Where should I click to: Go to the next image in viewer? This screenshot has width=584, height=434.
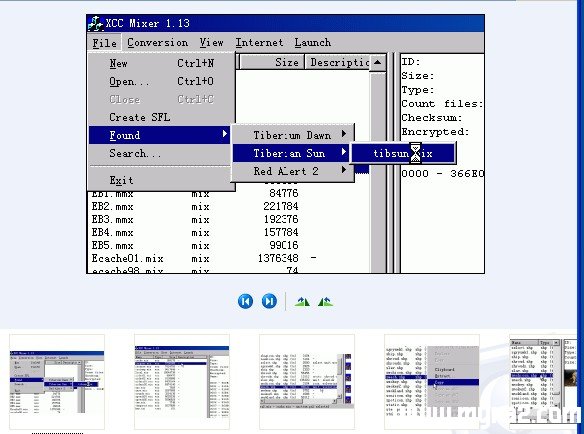(269, 301)
